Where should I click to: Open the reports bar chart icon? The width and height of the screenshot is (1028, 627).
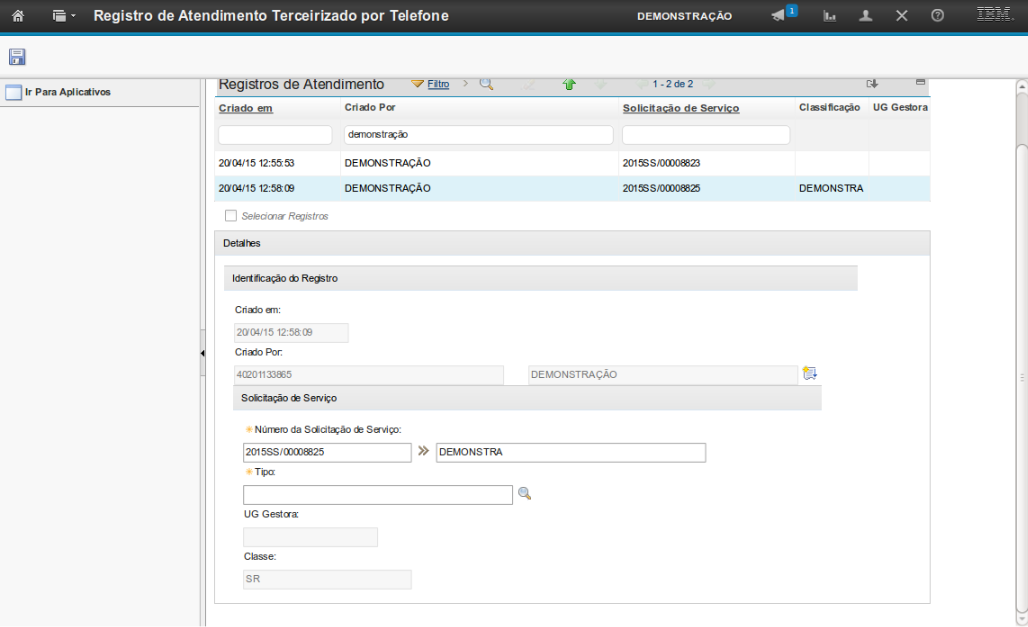pyautogui.click(x=829, y=16)
